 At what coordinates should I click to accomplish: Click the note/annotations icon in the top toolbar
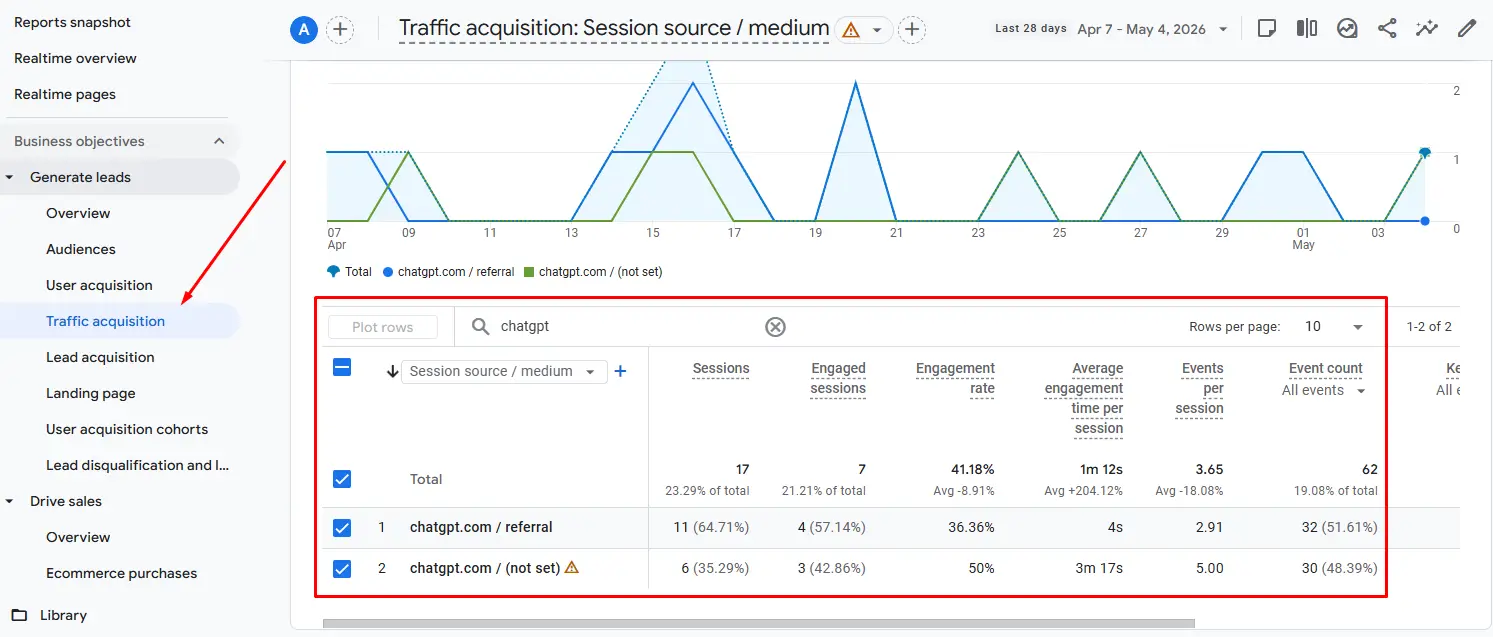(1267, 29)
